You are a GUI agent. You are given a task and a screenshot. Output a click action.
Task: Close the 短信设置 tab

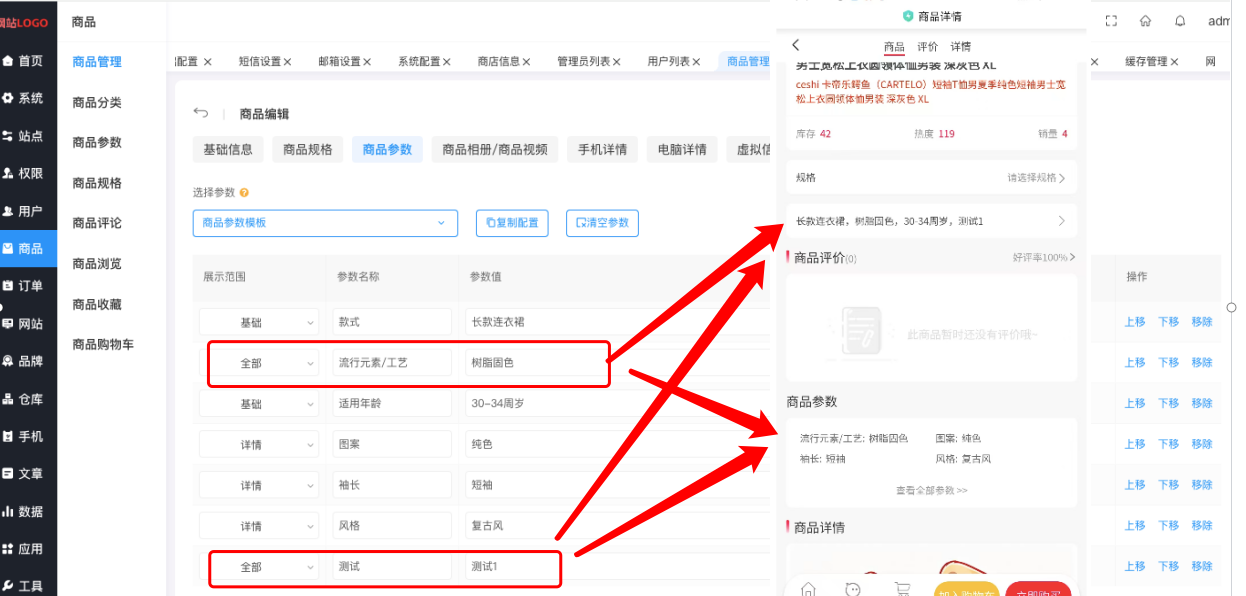pos(288,62)
